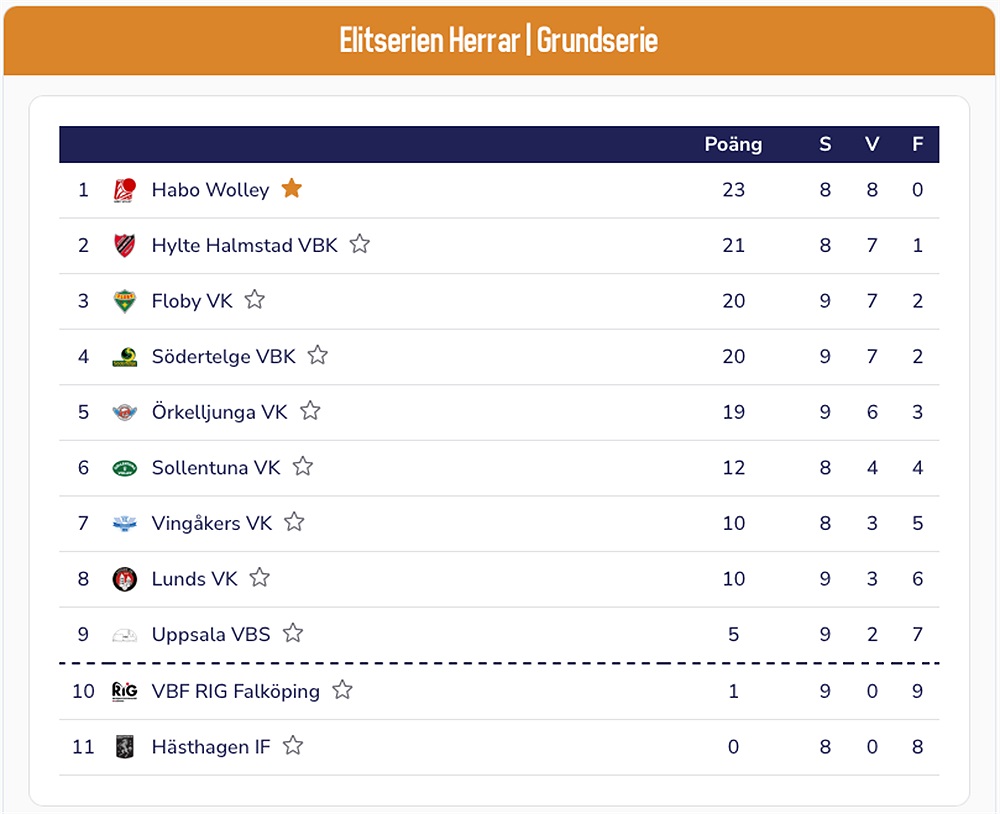Screen dimensions: 1000x814
Task: Favorite Hylte Halmstad VBK with the star
Action: [360, 244]
